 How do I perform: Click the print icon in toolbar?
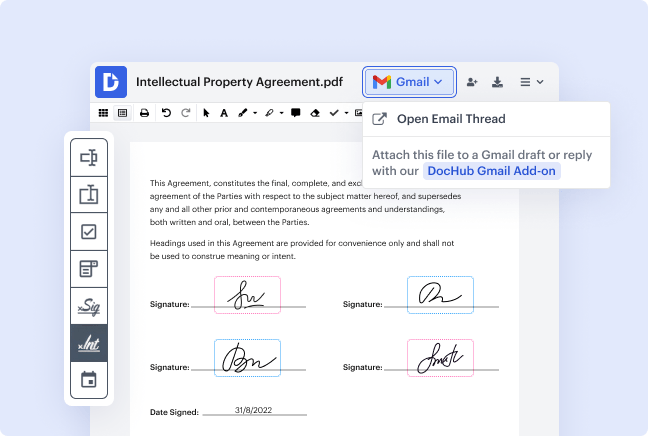tap(144, 113)
